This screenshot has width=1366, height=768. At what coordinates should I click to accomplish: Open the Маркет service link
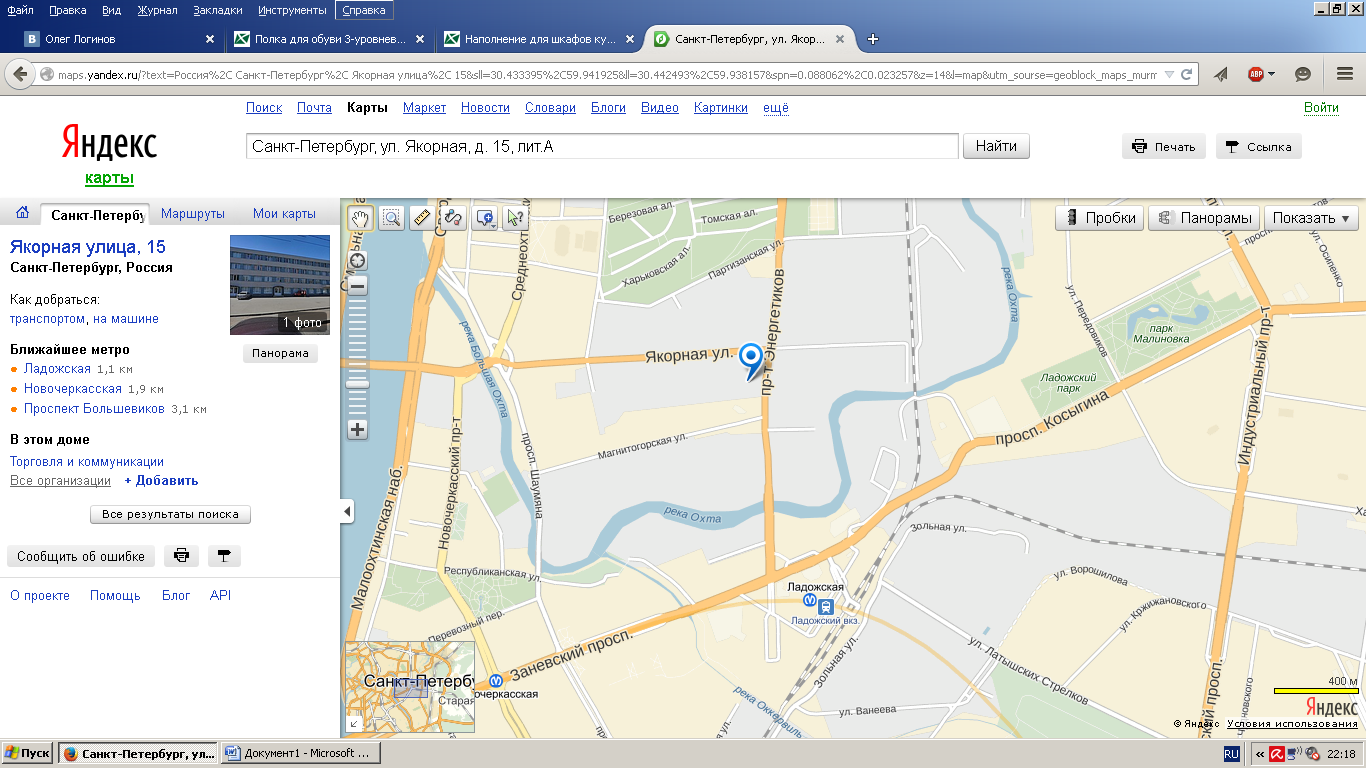(424, 108)
